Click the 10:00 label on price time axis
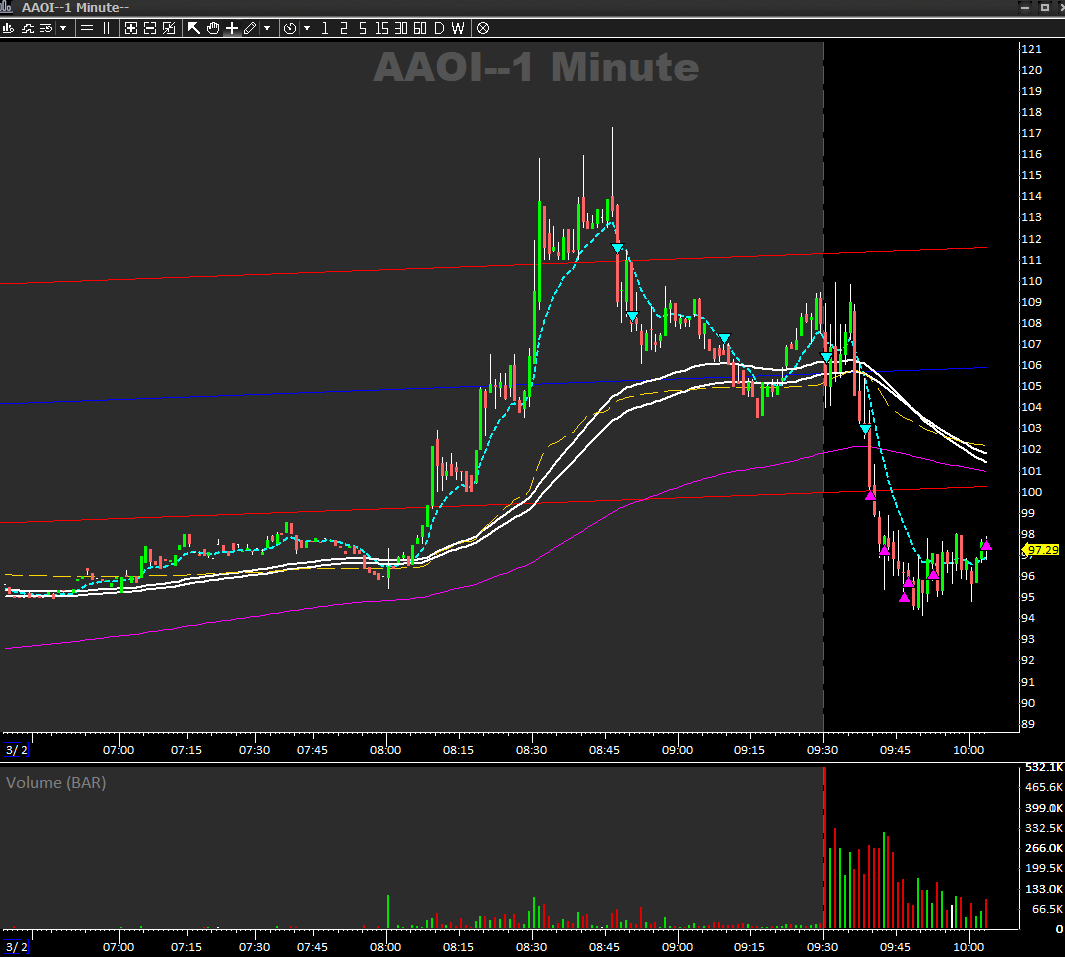Viewport: 1065px width, 957px height. (x=968, y=750)
